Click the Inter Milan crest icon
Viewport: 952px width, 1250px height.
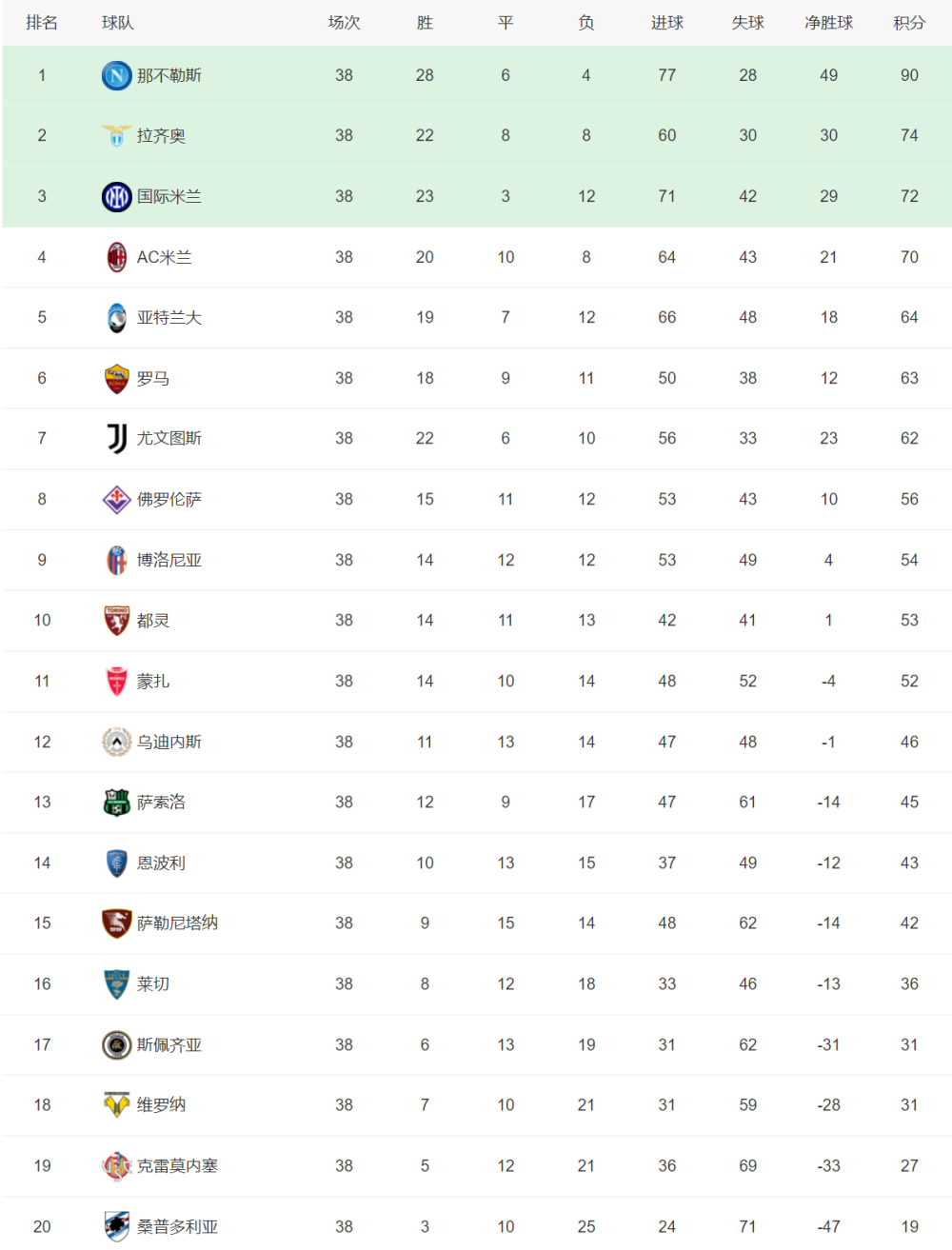coord(116,196)
